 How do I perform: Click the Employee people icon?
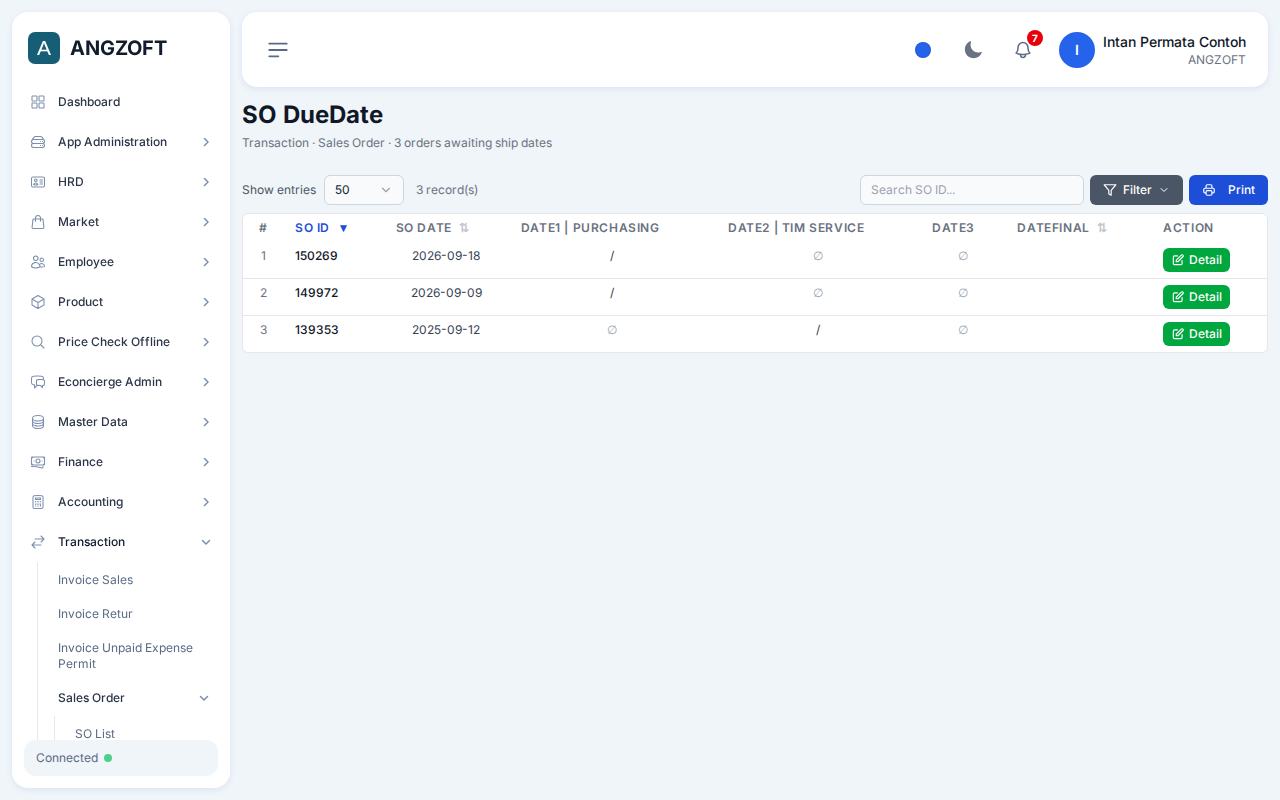coord(38,262)
